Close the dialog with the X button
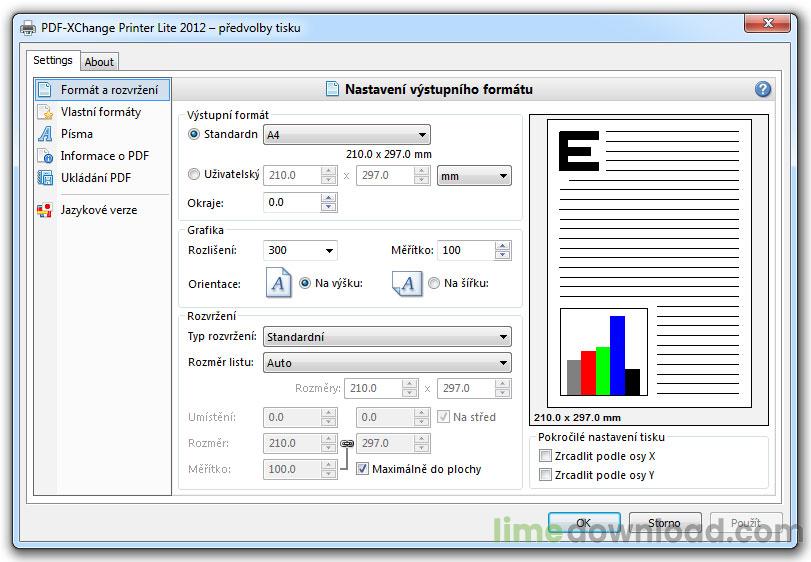811x562 pixels. coord(768,23)
